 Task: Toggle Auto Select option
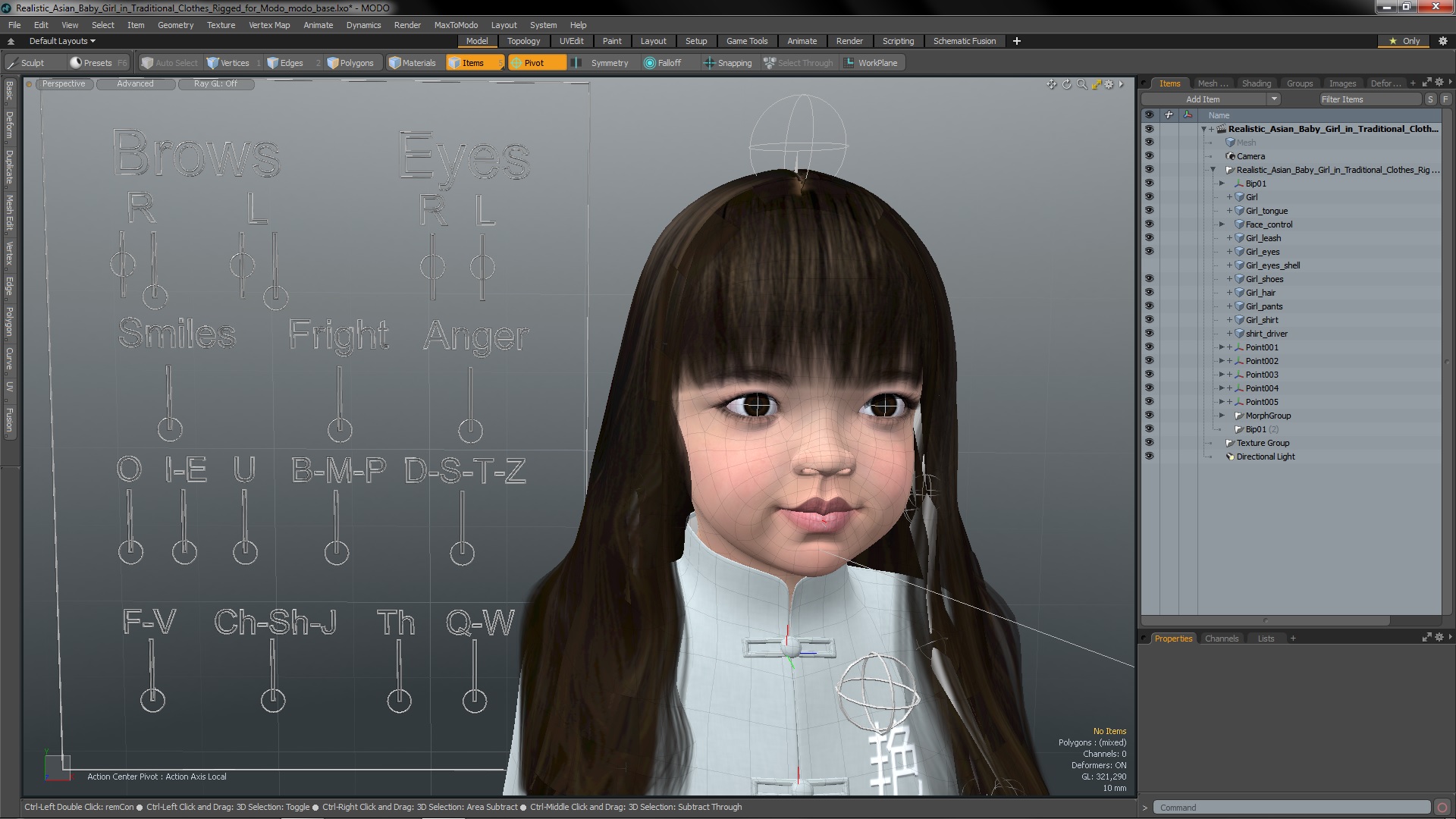click(x=169, y=63)
